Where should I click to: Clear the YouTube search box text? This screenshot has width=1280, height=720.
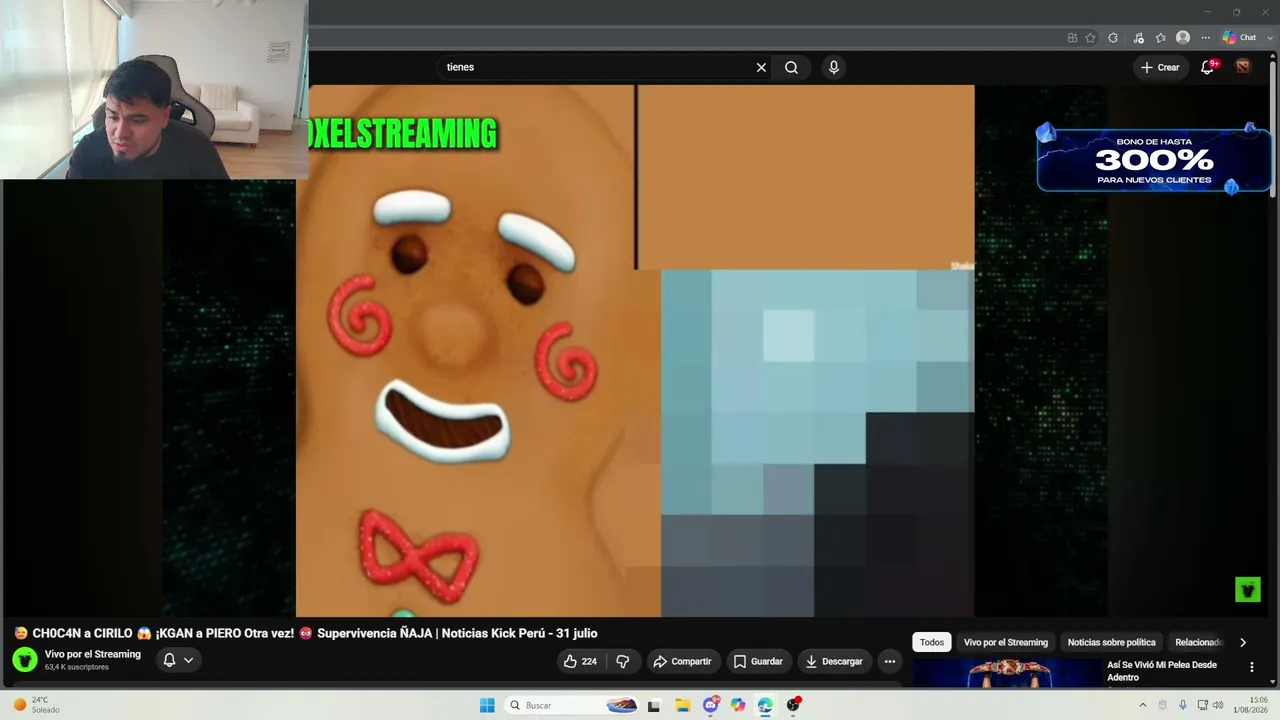tap(761, 67)
